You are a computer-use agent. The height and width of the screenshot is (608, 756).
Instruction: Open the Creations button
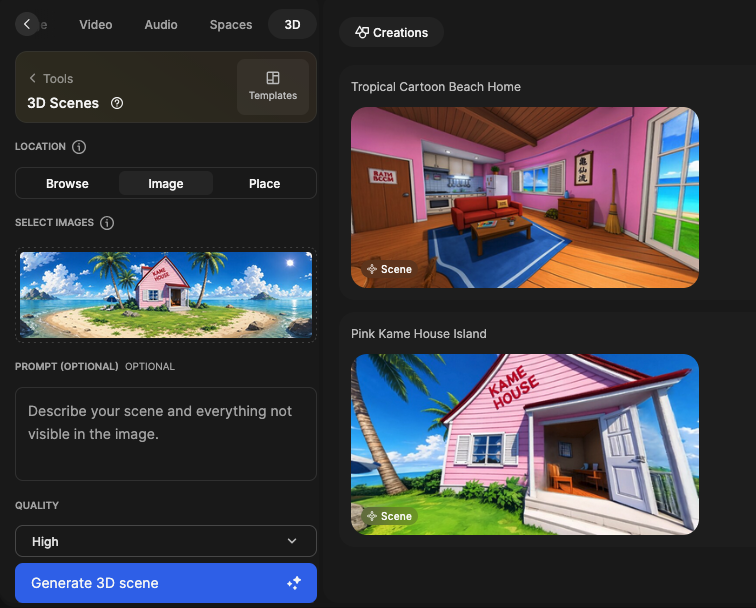[x=392, y=32]
